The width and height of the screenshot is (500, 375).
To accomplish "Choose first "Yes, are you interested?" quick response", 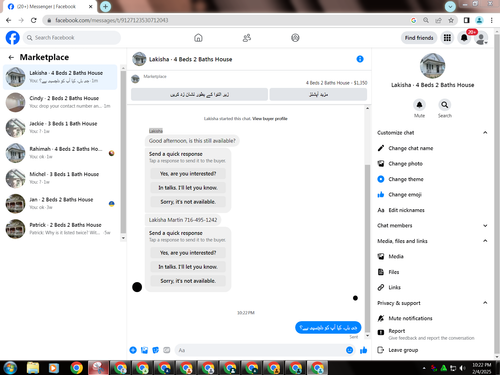I will pyautogui.click(x=188, y=174).
